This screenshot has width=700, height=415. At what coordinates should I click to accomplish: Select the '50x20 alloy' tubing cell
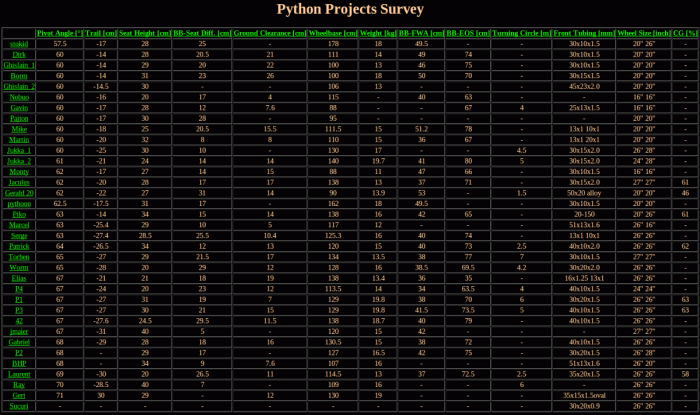tap(584, 193)
